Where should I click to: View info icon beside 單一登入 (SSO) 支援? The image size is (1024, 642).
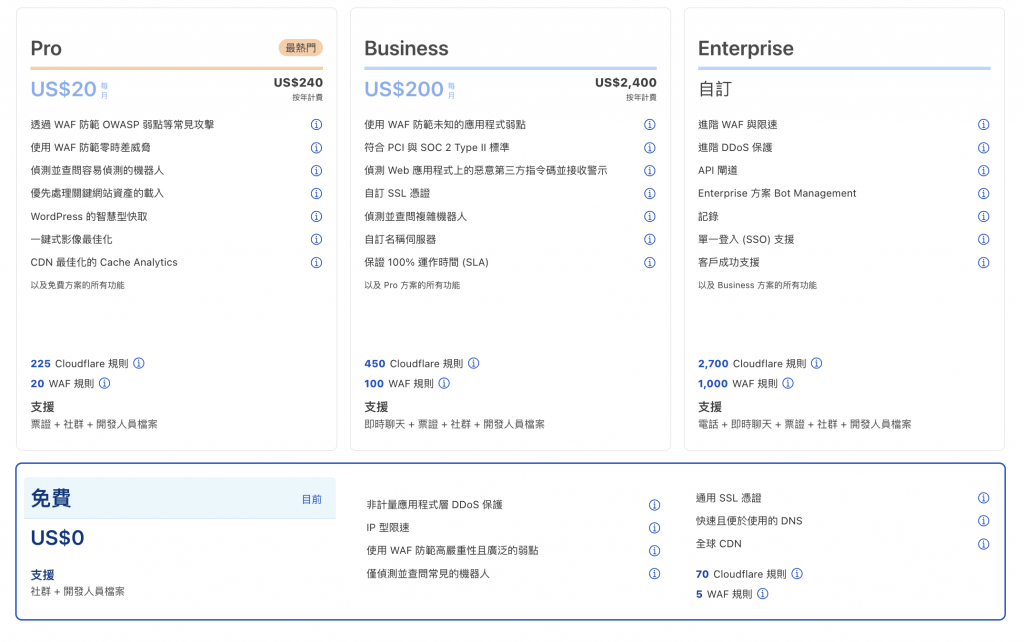click(984, 239)
